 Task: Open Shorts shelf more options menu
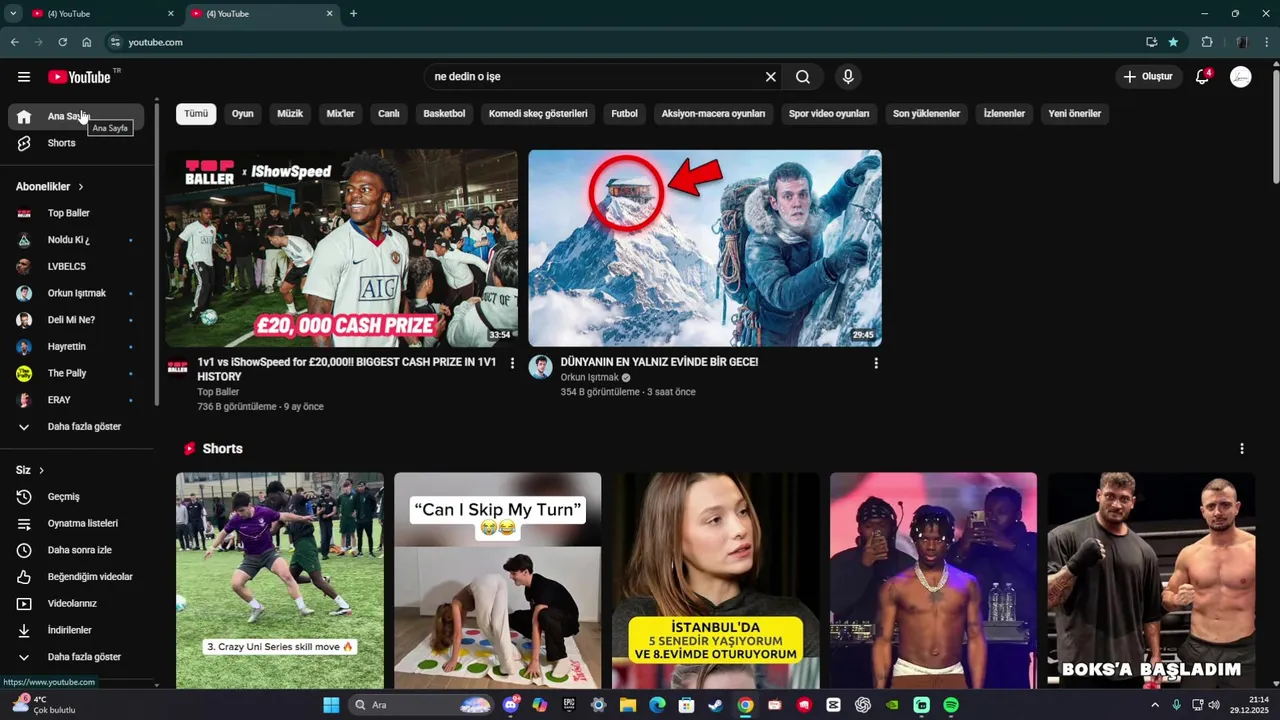(1242, 449)
